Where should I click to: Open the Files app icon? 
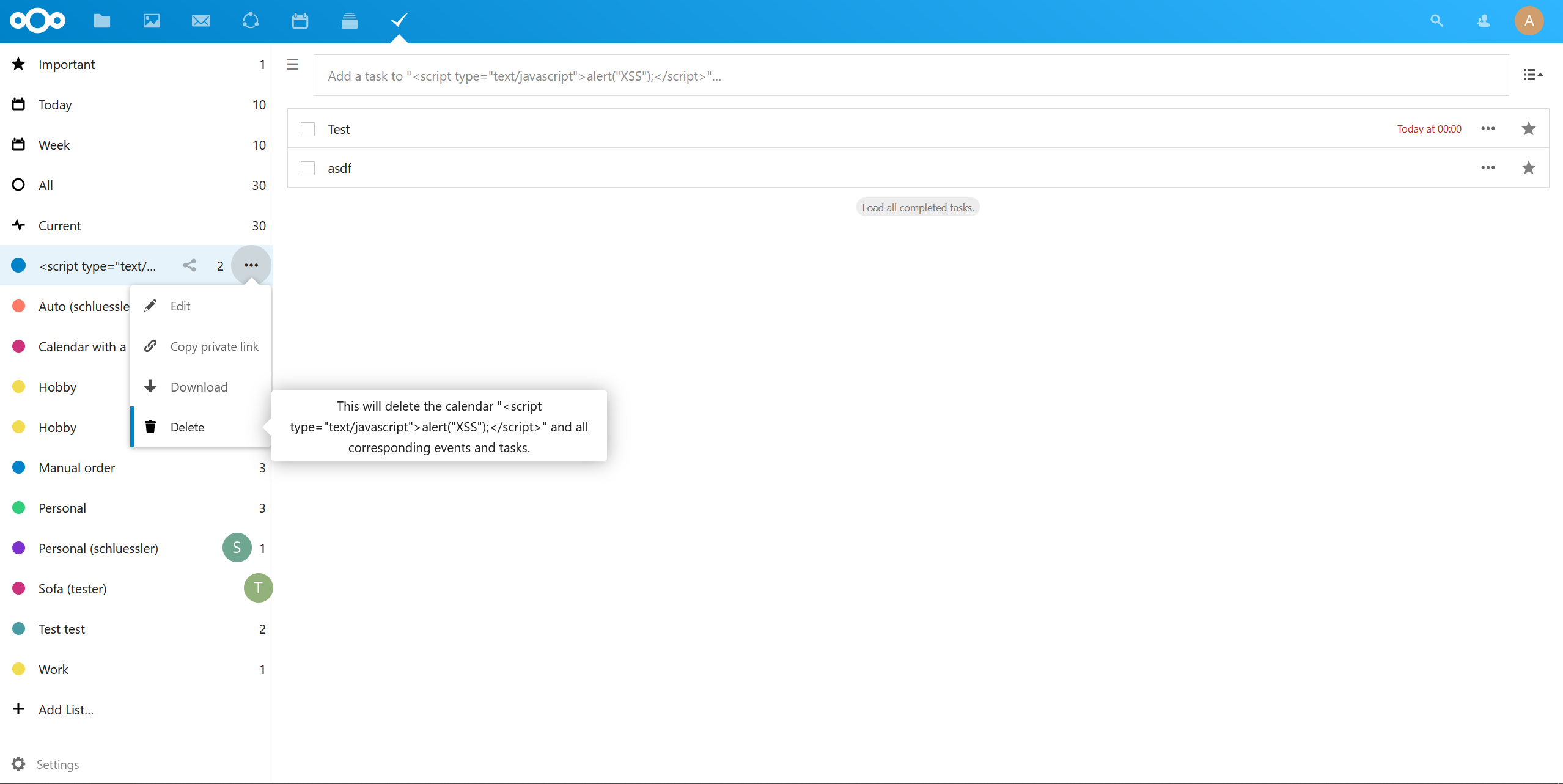coord(102,21)
